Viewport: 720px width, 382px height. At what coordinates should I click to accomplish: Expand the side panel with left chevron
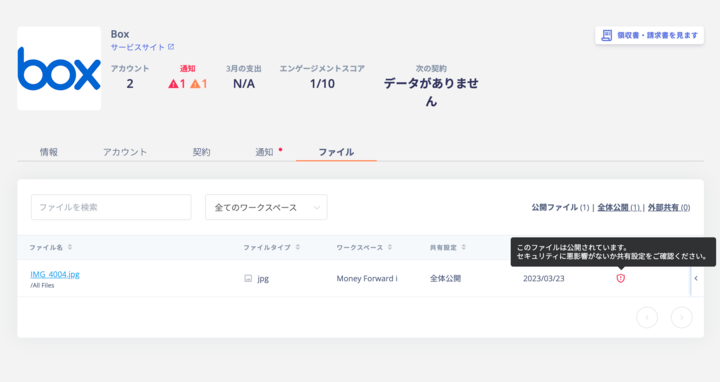tap(696, 278)
